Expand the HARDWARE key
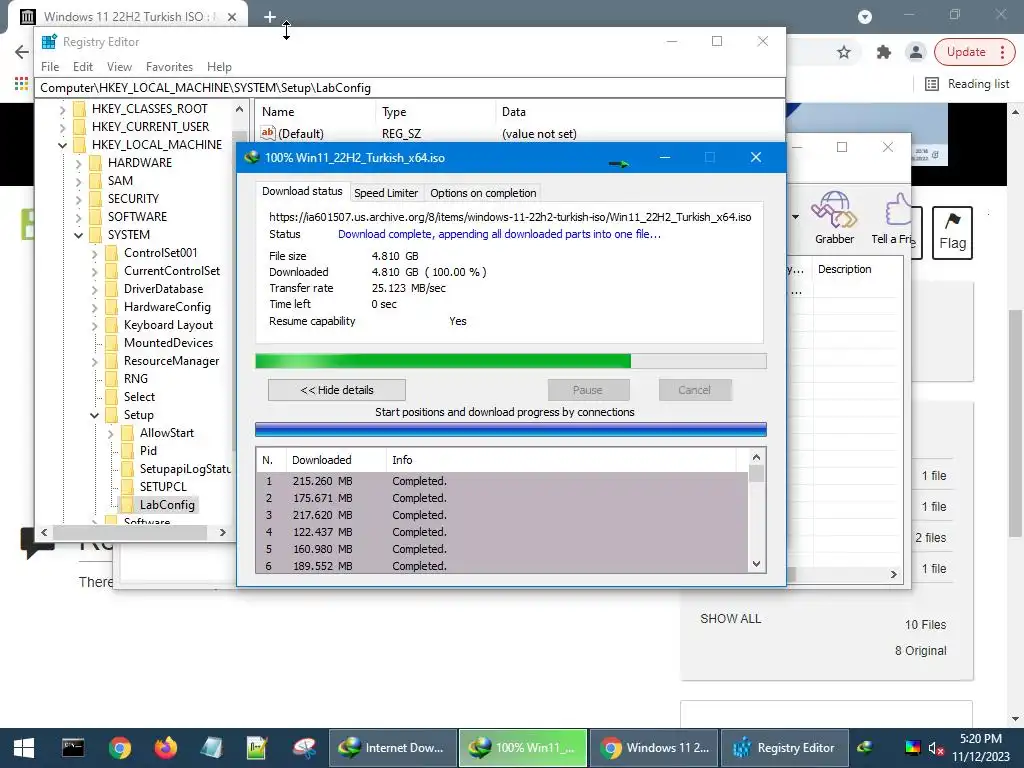 (78, 163)
